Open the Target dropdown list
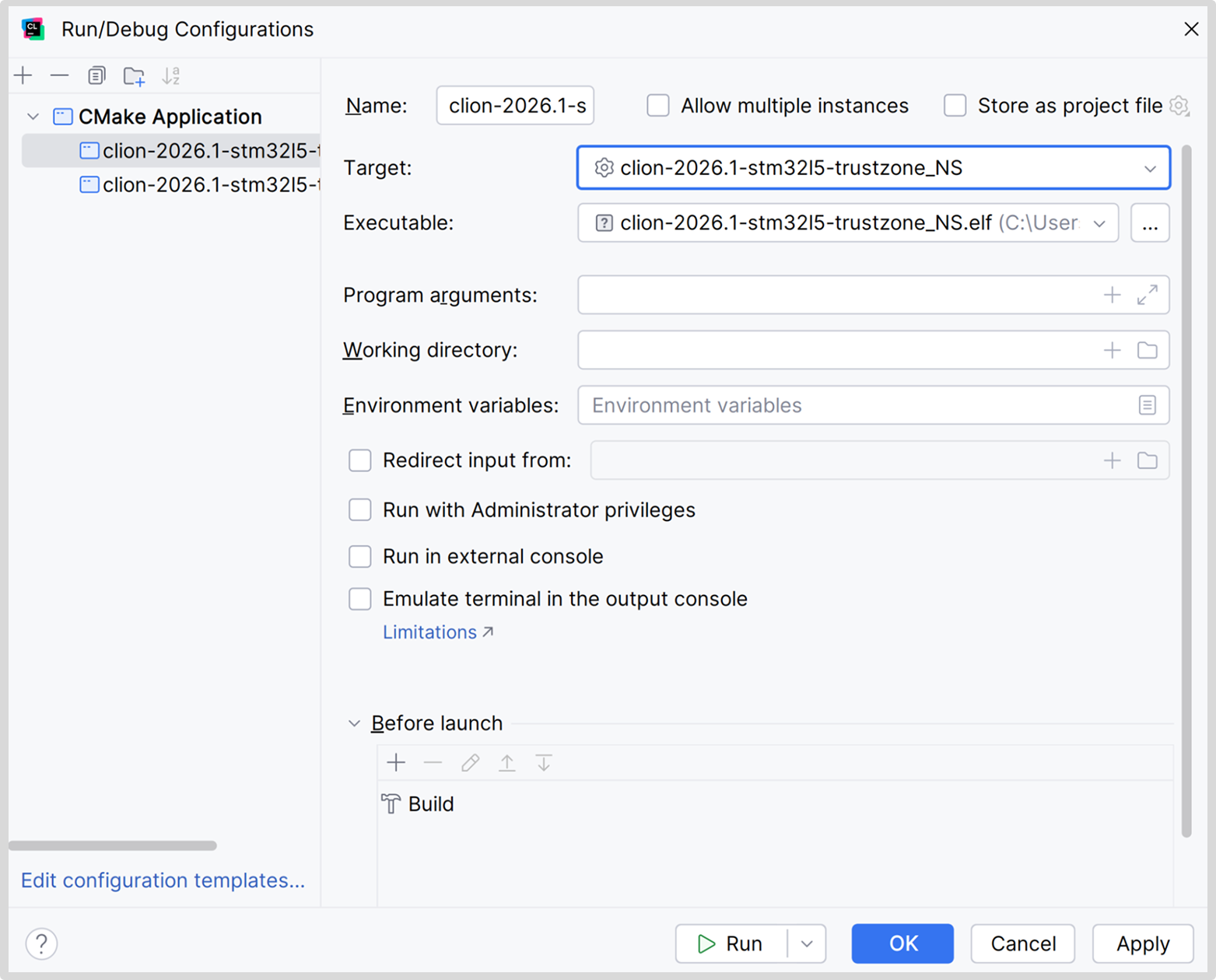Image resolution: width=1216 pixels, height=980 pixels. click(1149, 168)
